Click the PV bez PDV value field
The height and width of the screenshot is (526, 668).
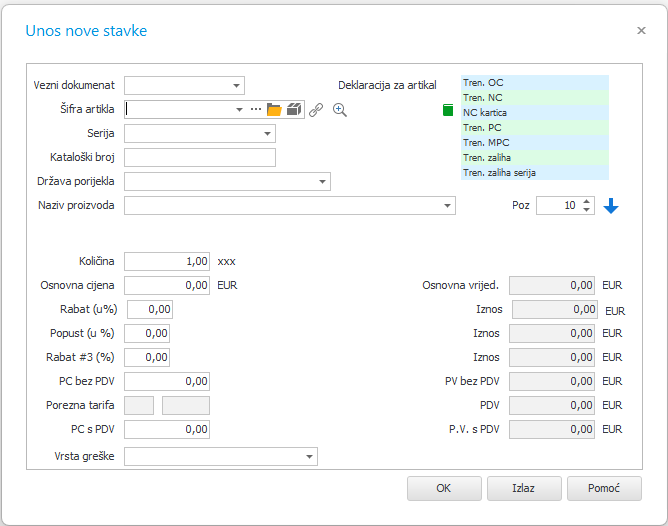pyautogui.click(x=552, y=381)
